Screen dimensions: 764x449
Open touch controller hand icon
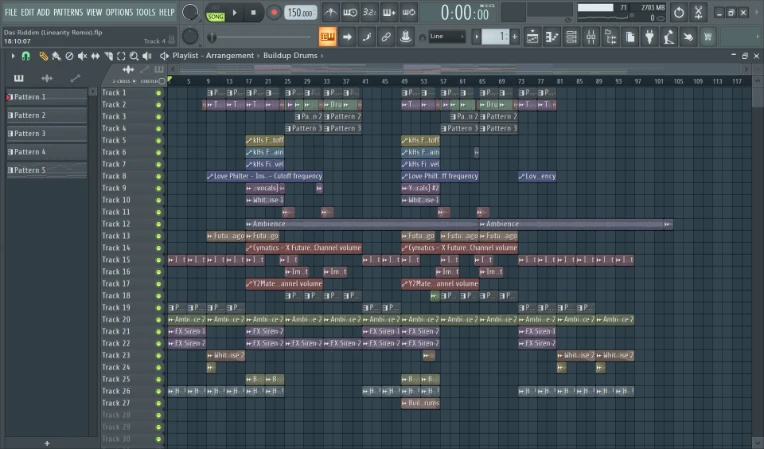click(688, 37)
